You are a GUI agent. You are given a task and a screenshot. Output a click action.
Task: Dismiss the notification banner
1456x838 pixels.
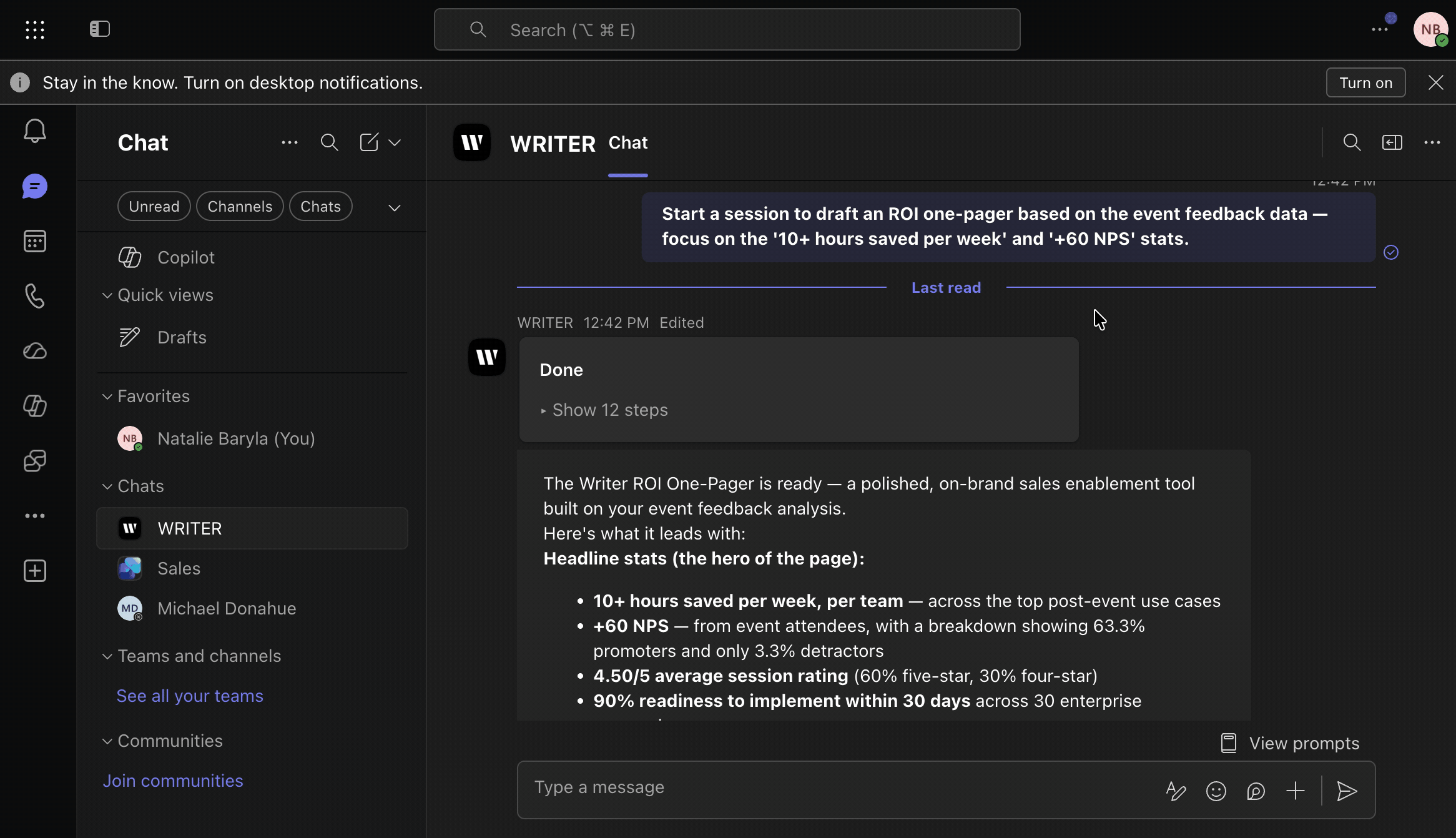(x=1436, y=82)
